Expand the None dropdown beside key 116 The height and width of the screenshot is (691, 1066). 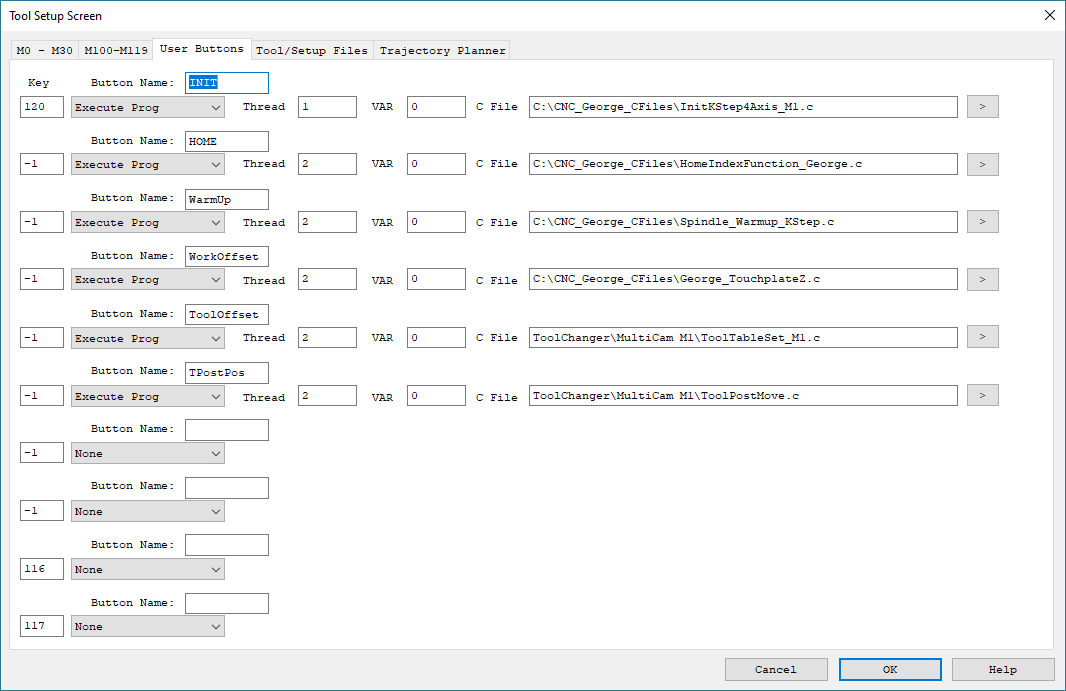coord(147,570)
